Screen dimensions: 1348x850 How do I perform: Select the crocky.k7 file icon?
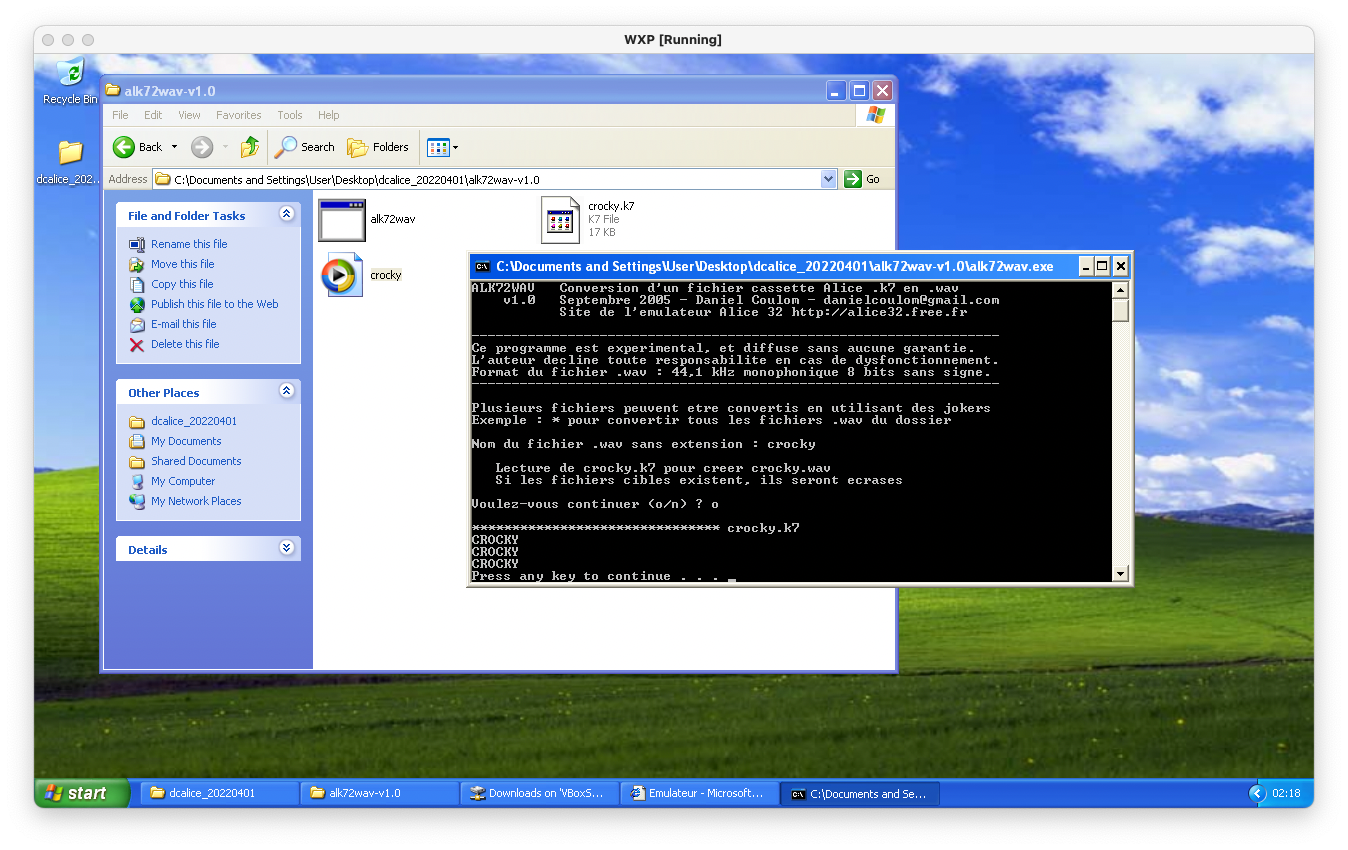560,220
